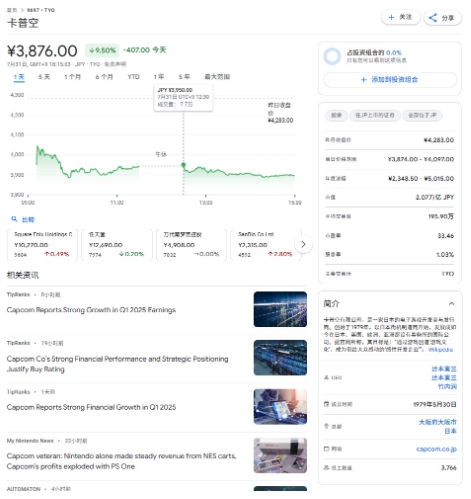Click the 关注 (follow) button
471x499 pixels.
coord(400,17)
